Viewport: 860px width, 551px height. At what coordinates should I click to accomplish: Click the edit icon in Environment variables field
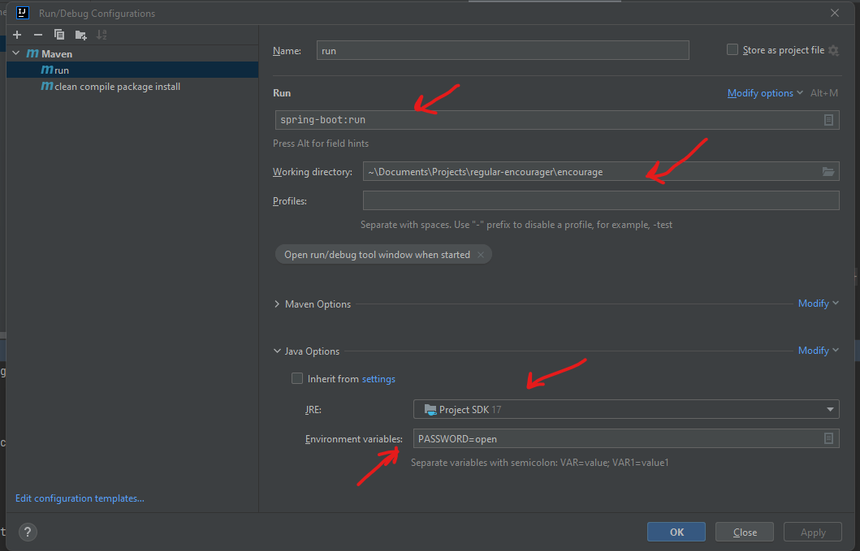(828, 439)
